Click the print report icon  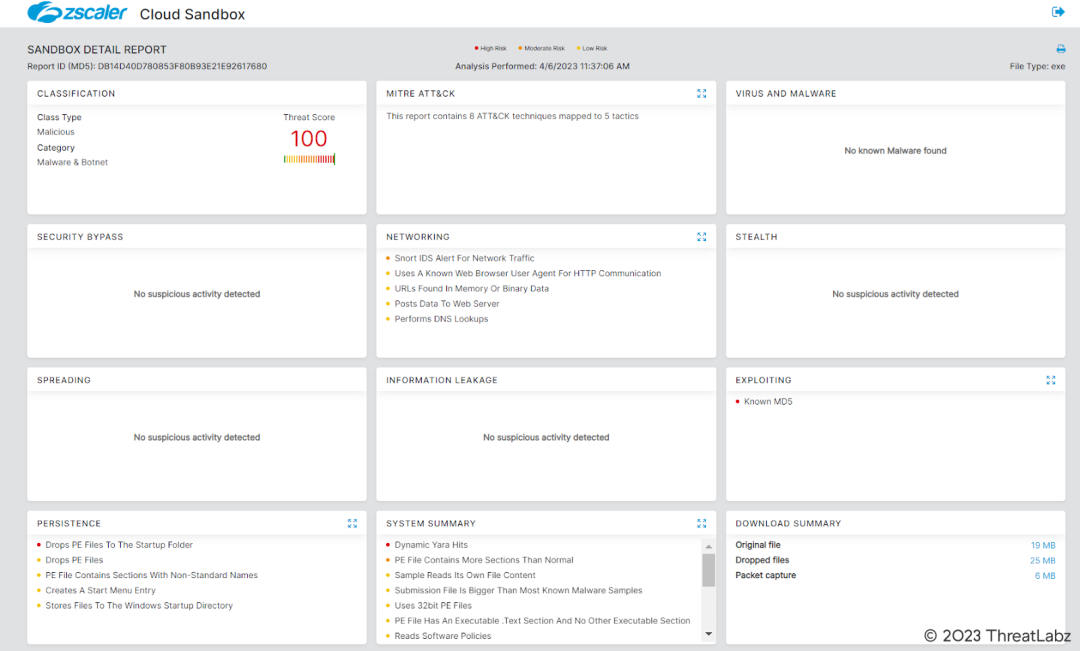point(1061,49)
